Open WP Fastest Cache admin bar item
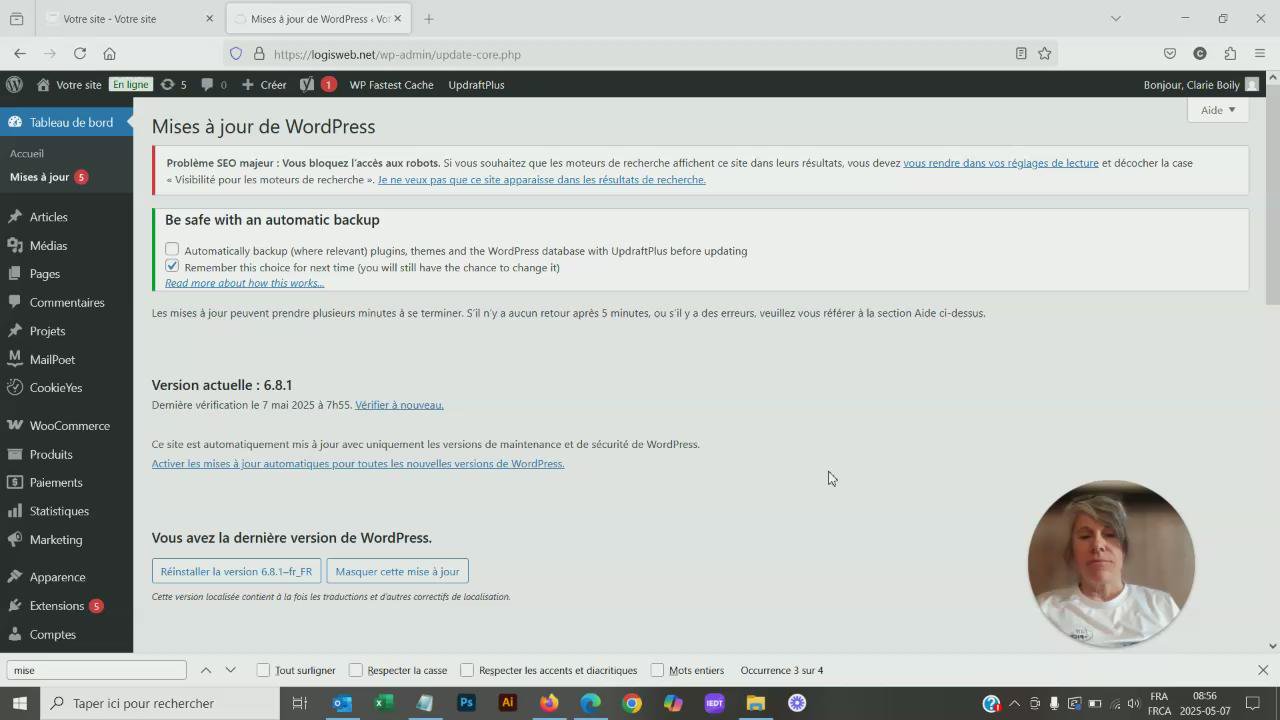1280x720 pixels. click(x=391, y=85)
